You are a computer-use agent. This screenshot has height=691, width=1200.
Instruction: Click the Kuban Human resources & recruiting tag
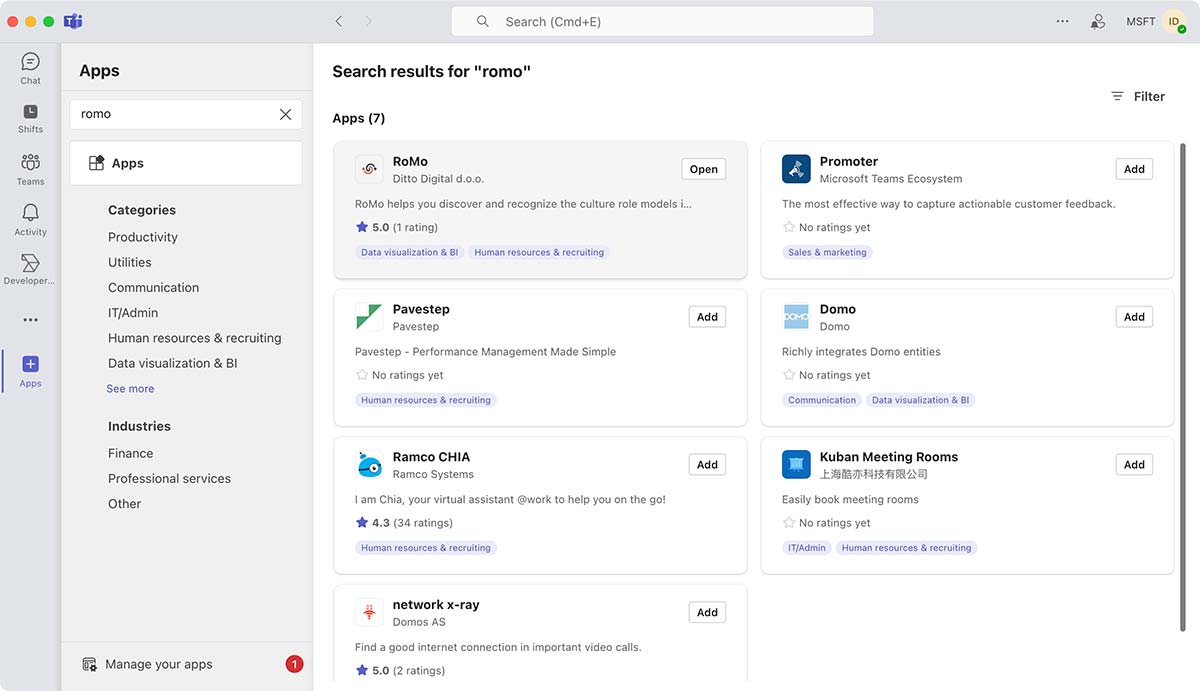(907, 548)
